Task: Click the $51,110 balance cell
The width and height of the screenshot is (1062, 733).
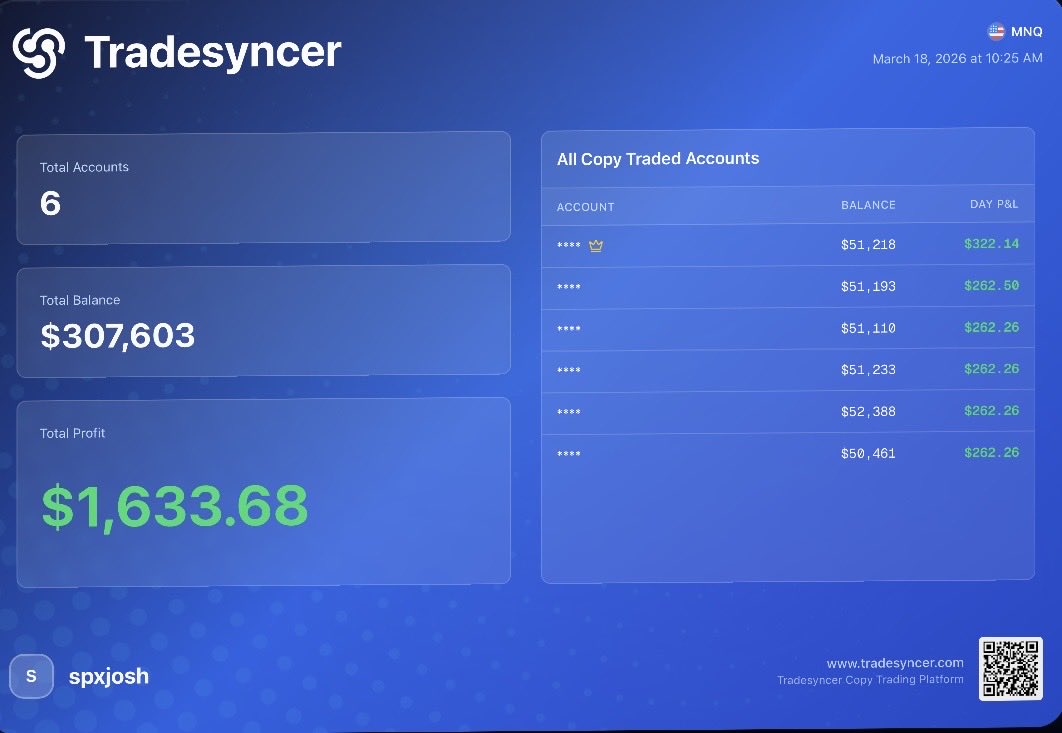Action: (x=868, y=329)
